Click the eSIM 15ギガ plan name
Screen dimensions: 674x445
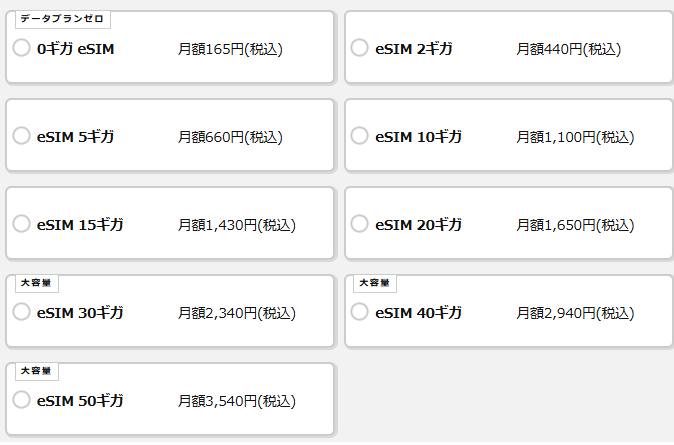80,225
